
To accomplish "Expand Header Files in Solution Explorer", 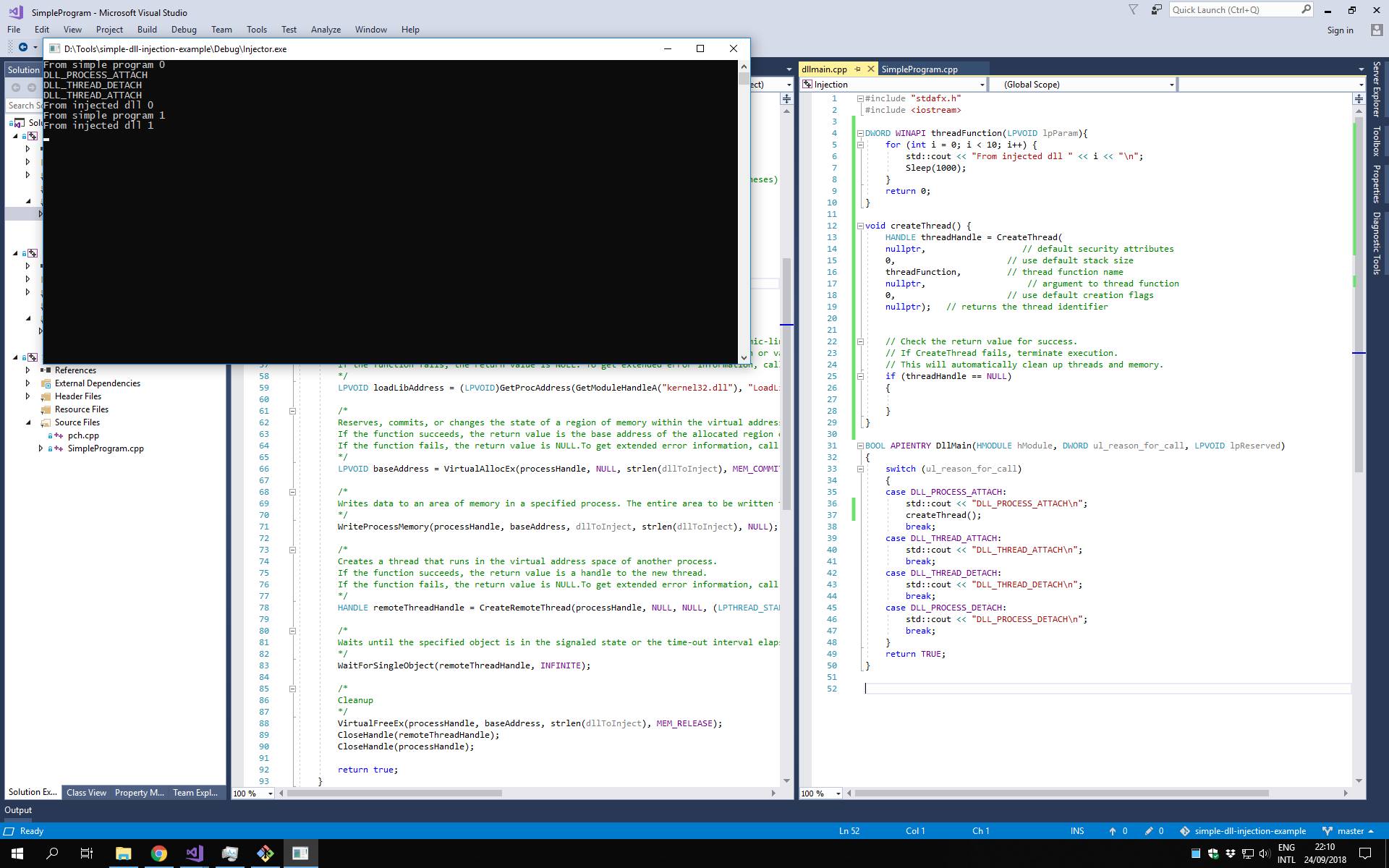I will point(28,396).
